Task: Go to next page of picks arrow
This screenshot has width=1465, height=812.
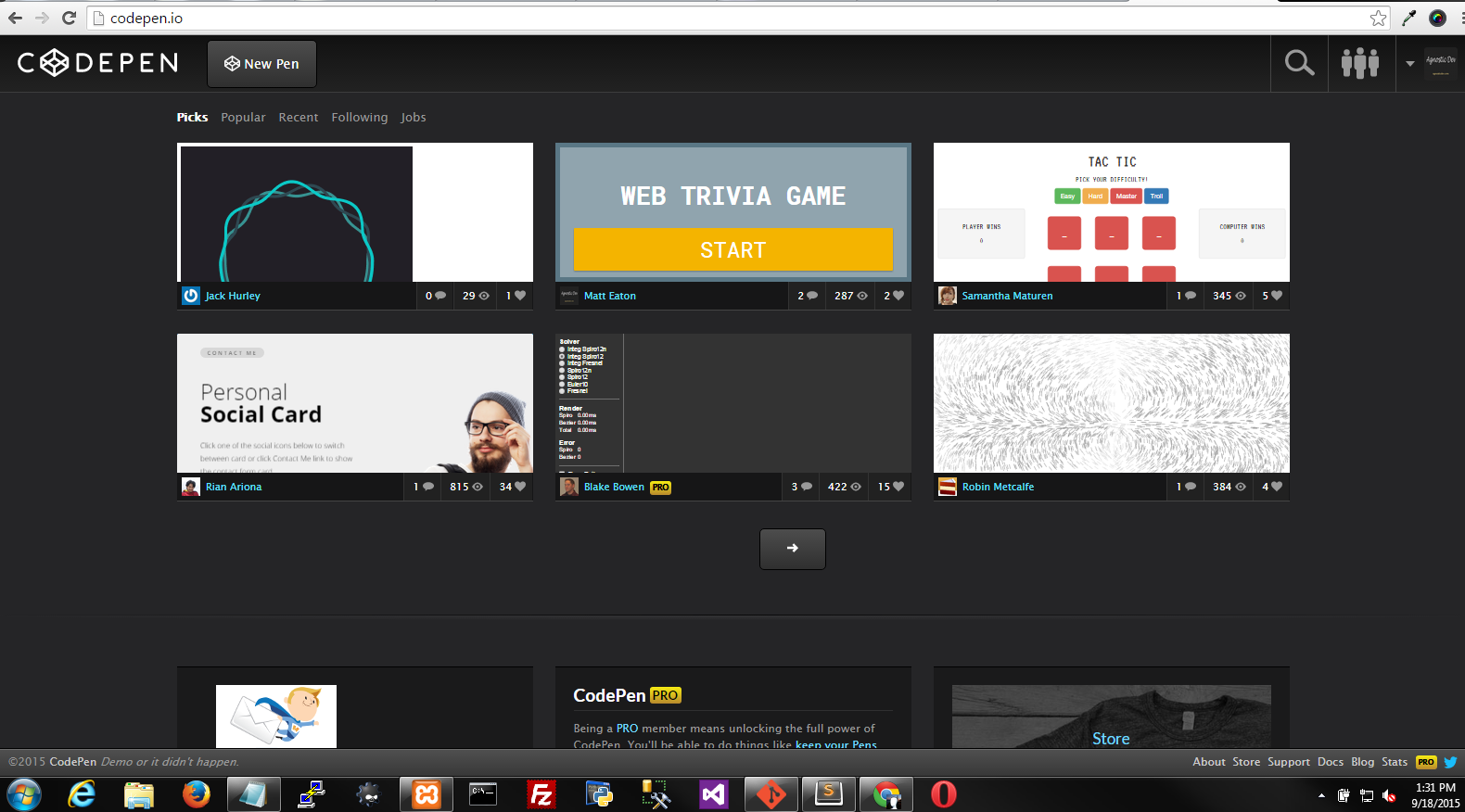Action: (793, 549)
